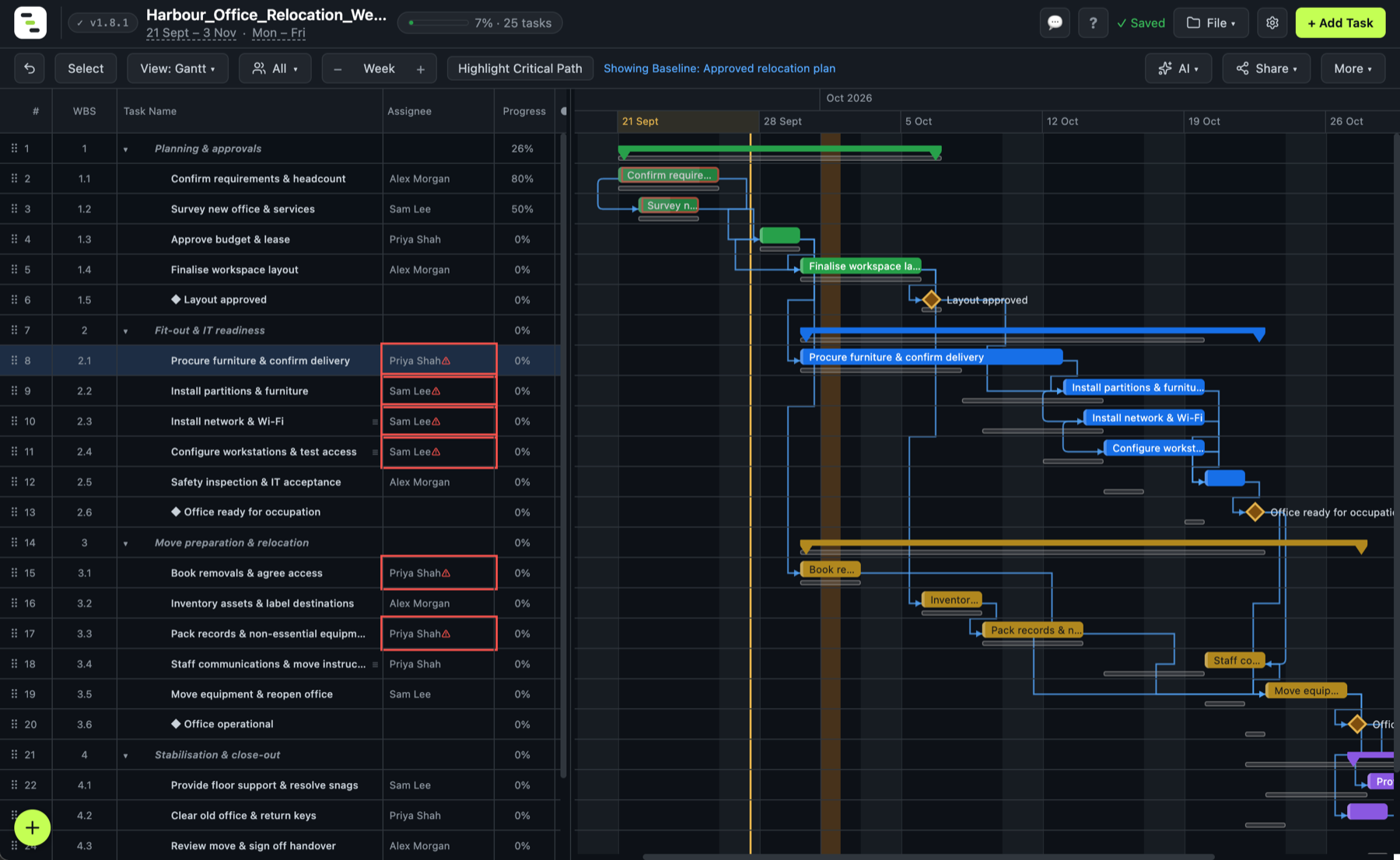The image size is (1400, 860).
Task: Click the undo arrow icon
Action: (30, 68)
